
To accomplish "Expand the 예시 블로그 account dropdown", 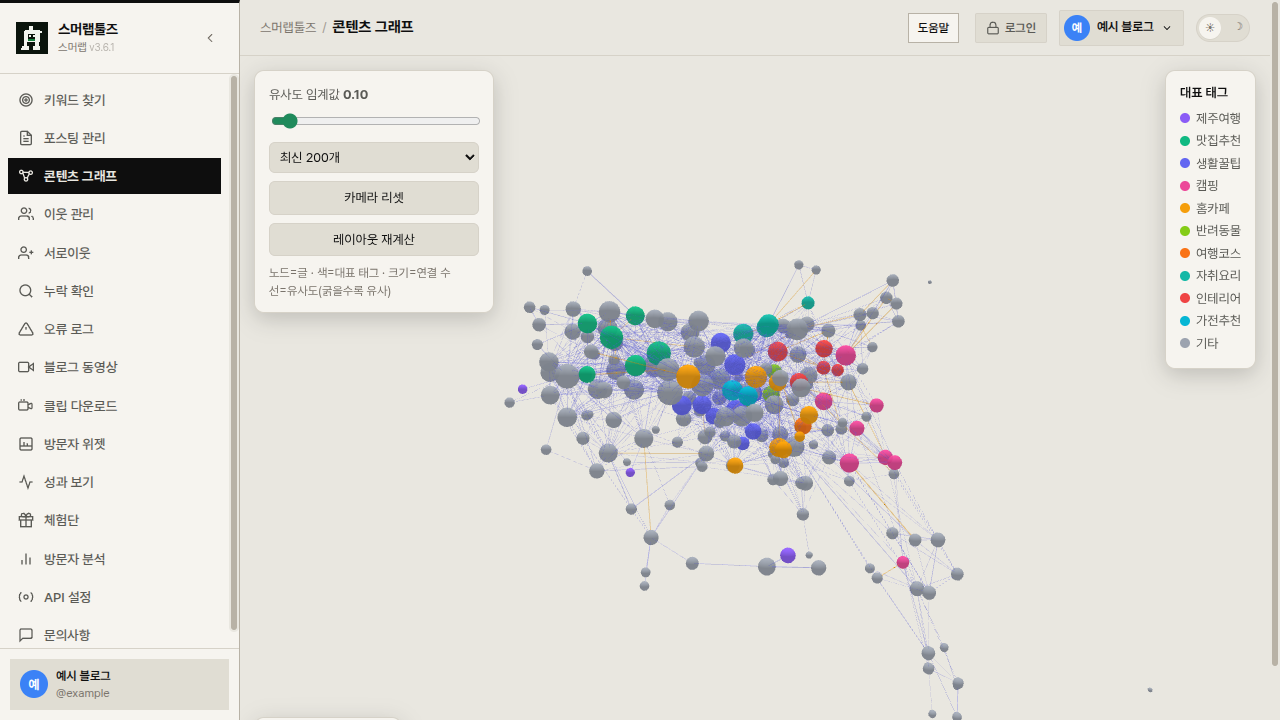I will tap(1121, 27).
